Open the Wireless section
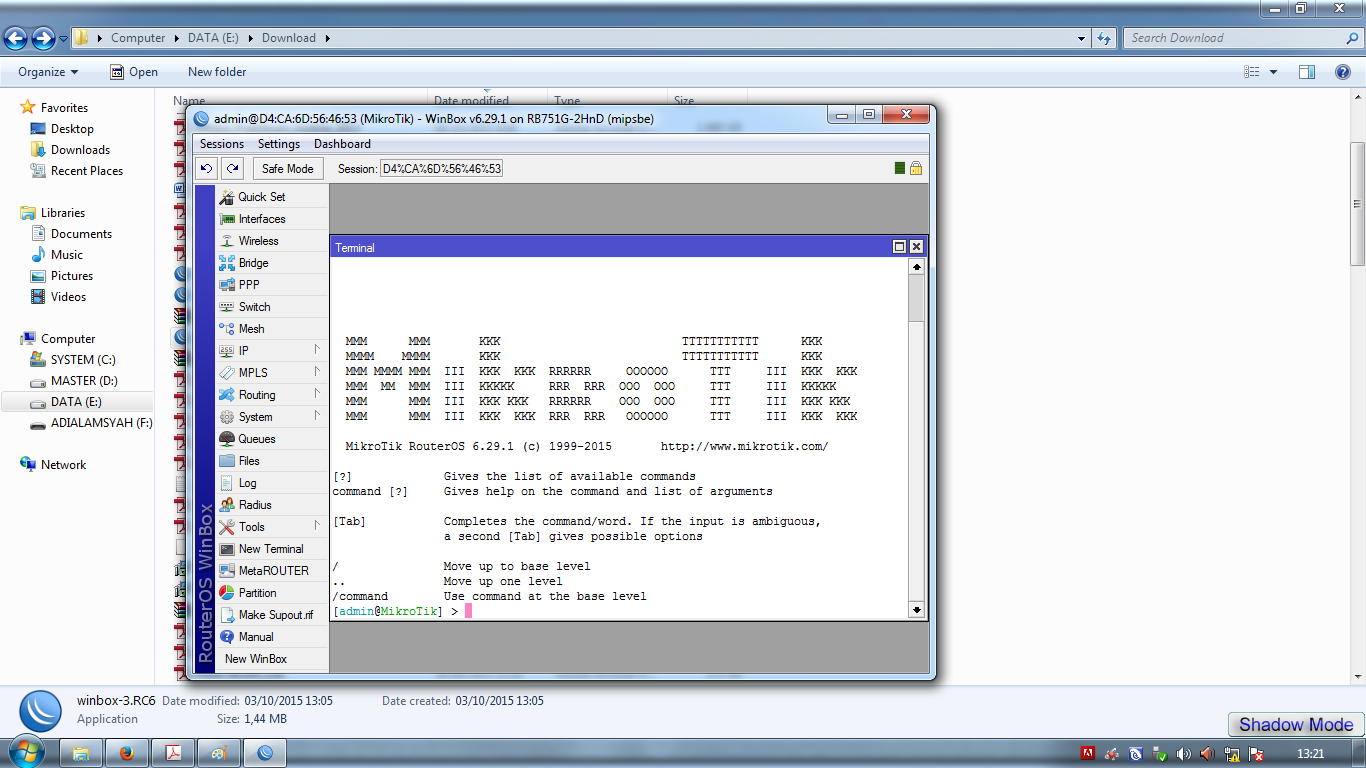 272,241
